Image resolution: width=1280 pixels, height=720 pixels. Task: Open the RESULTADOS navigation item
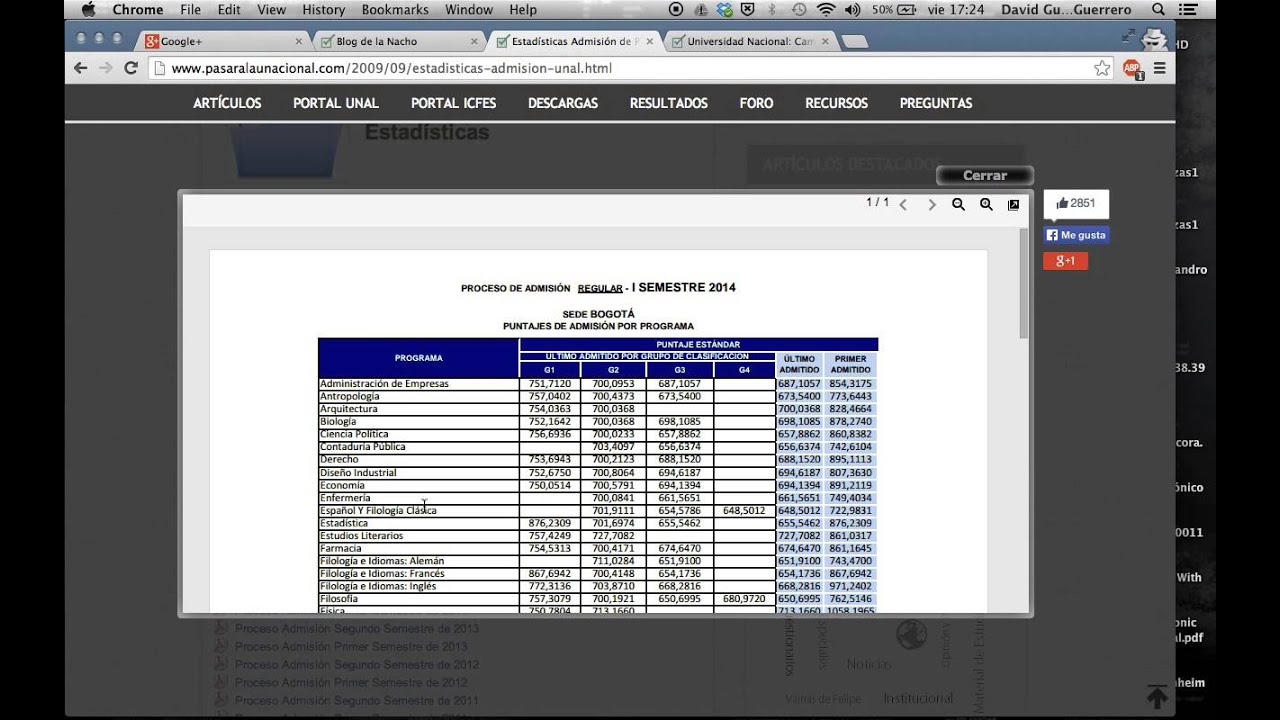(669, 103)
